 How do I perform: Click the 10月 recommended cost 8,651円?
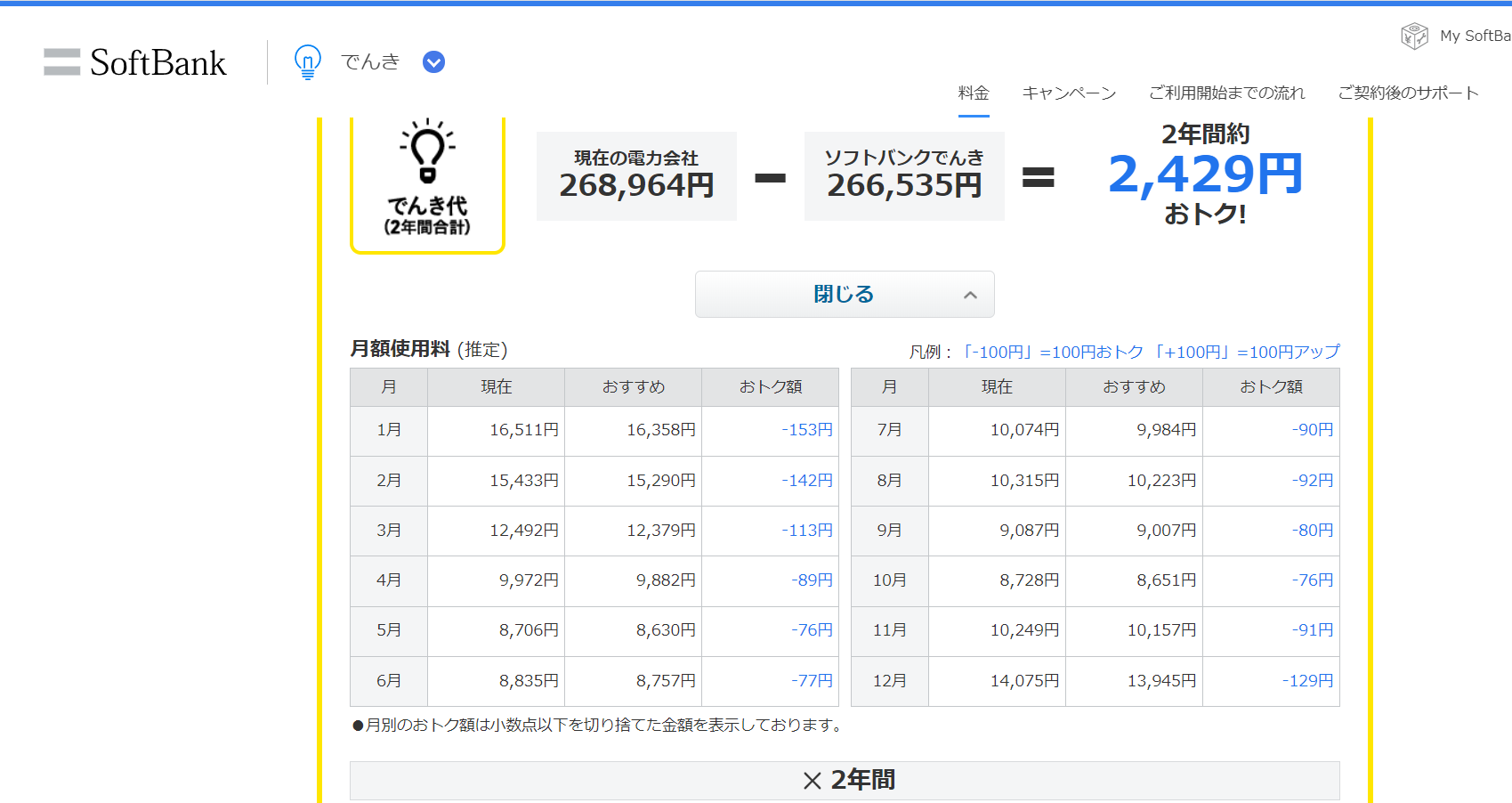pos(1134,580)
